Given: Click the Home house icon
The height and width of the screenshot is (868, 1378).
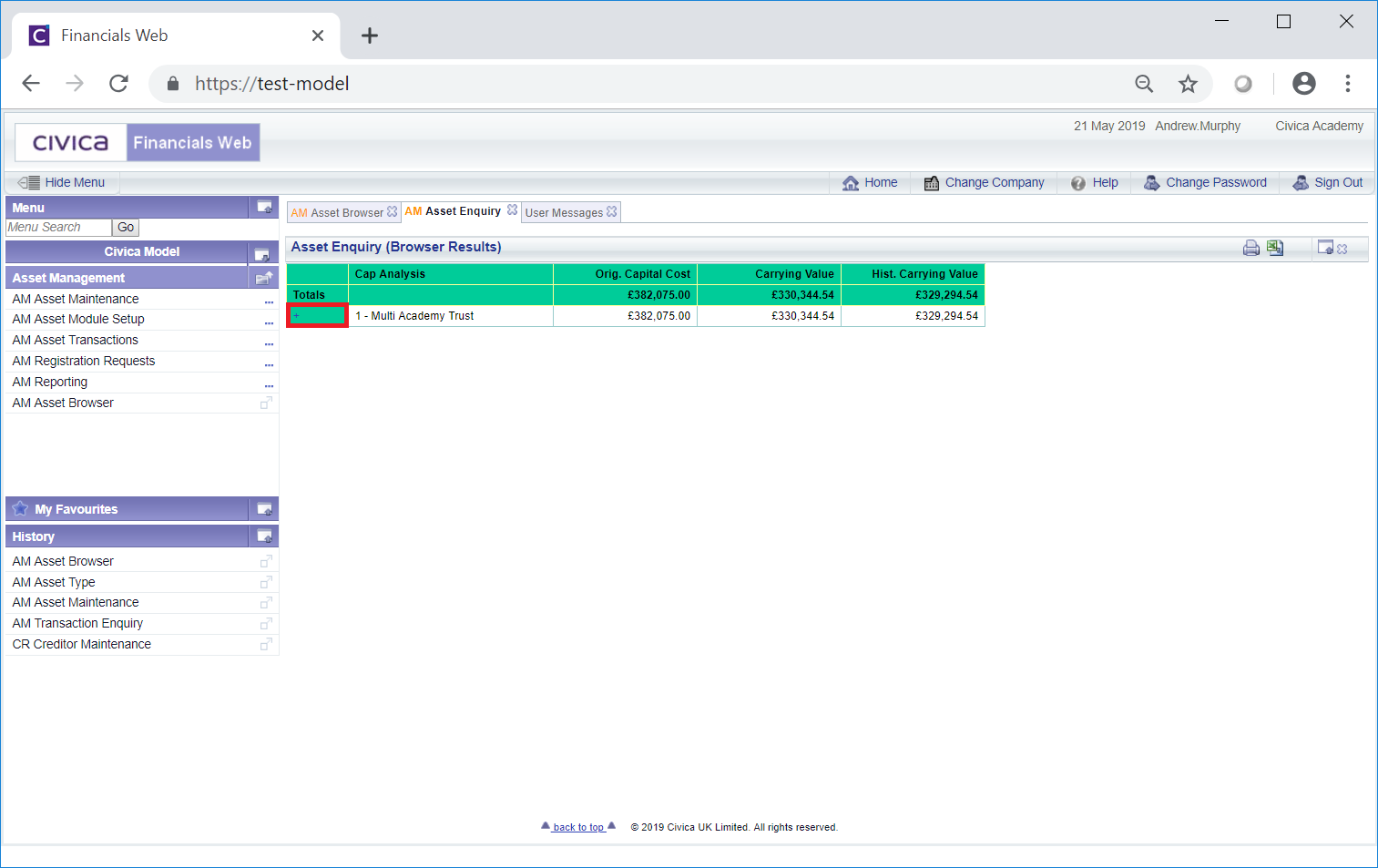Looking at the screenshot, I should pyautogui.click(x=851, y=183).
